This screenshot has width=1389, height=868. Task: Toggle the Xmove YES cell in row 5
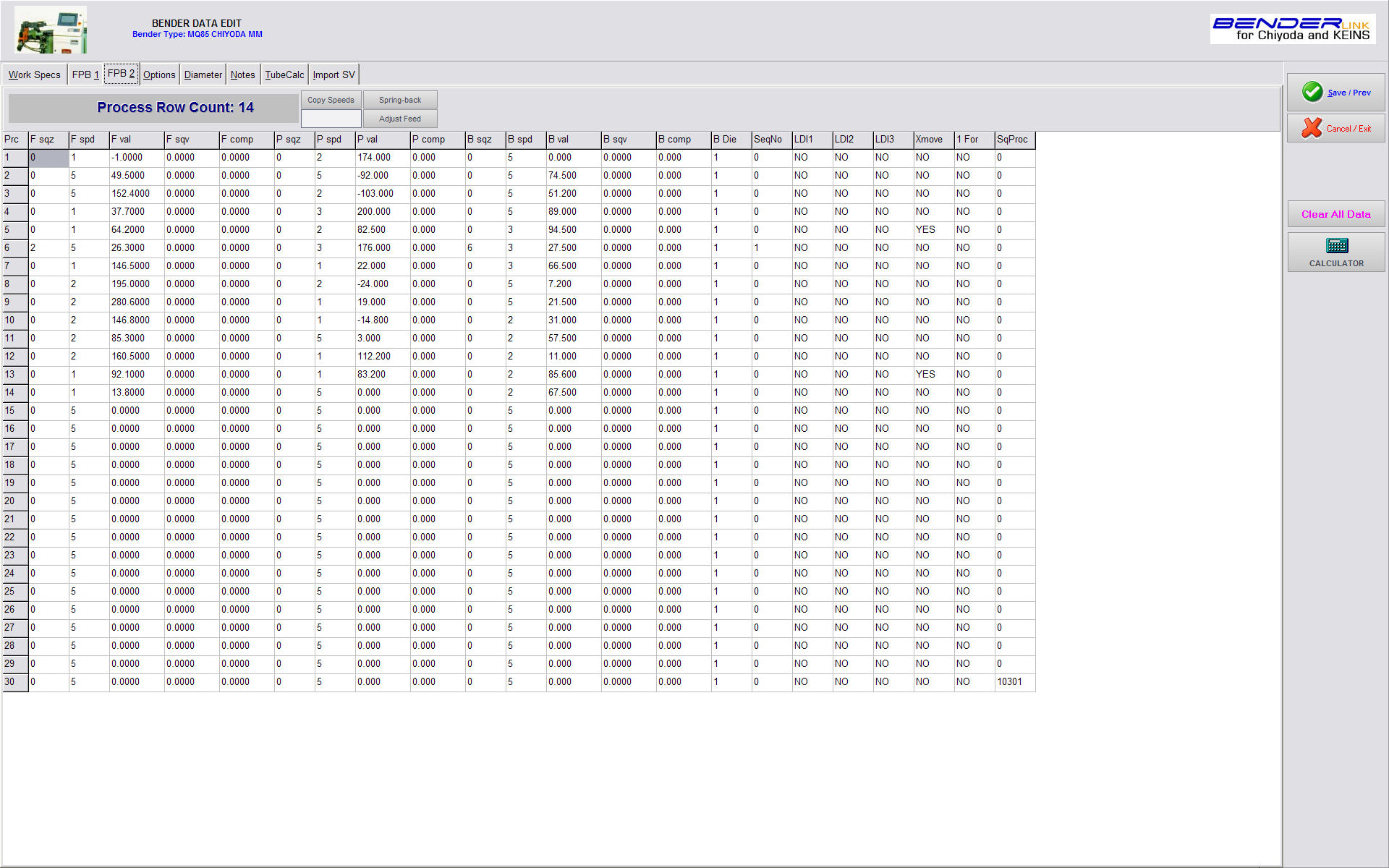pyautogui.click(x=933, y=230)
